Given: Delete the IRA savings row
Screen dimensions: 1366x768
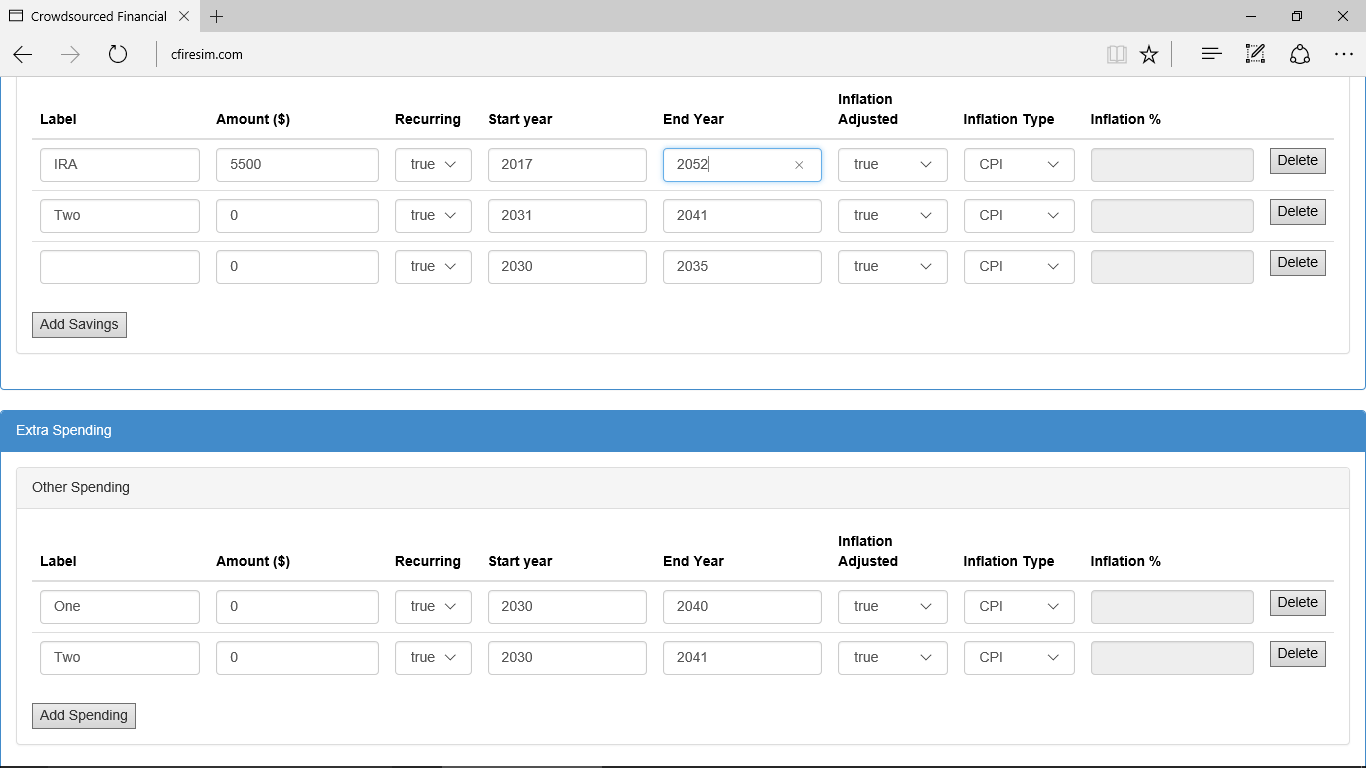Looking at the screenshot, I should click(1297, 161).
